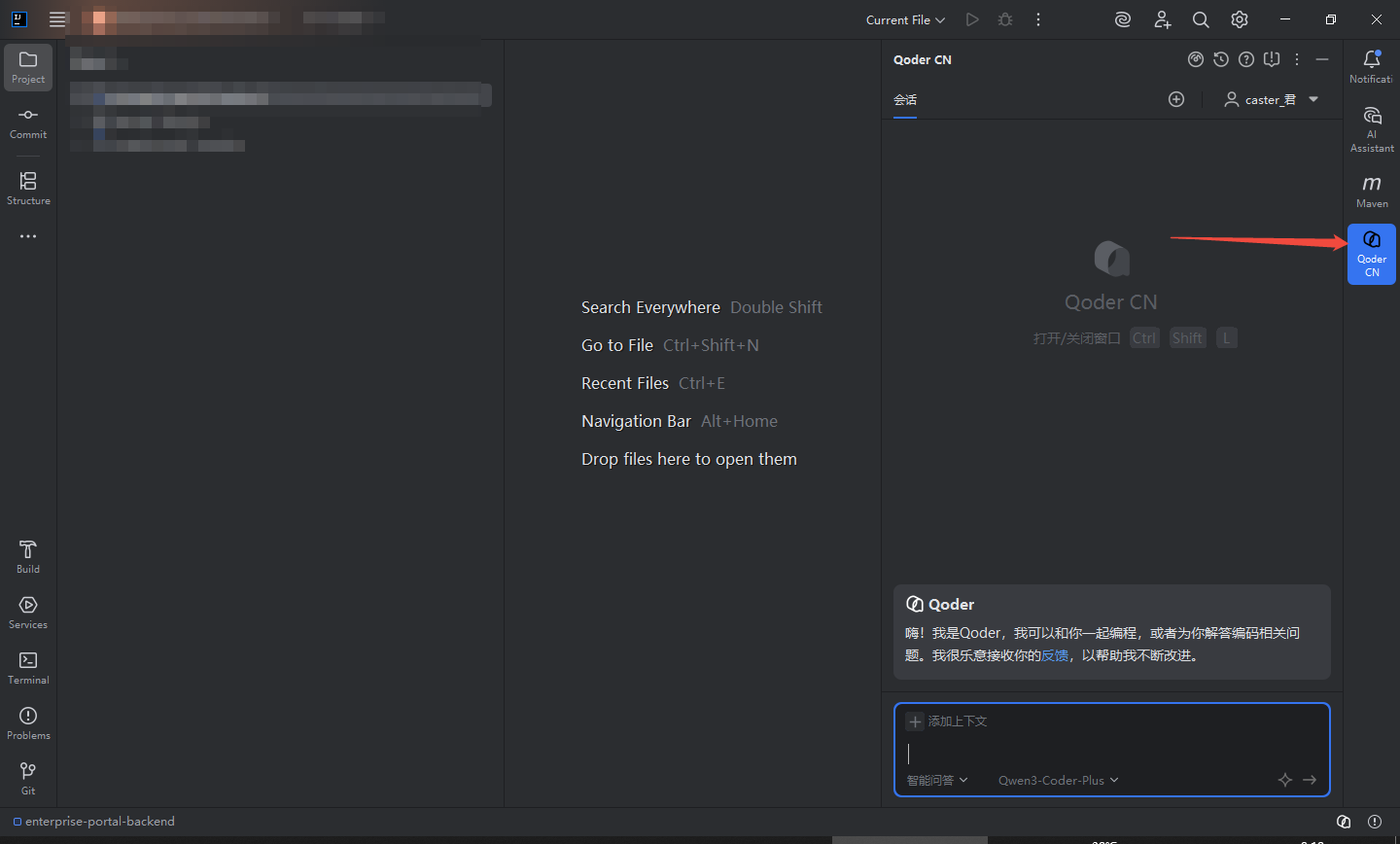Open more run actions in title bar
Screen dimensions: 1400x844
[1038, 19]
